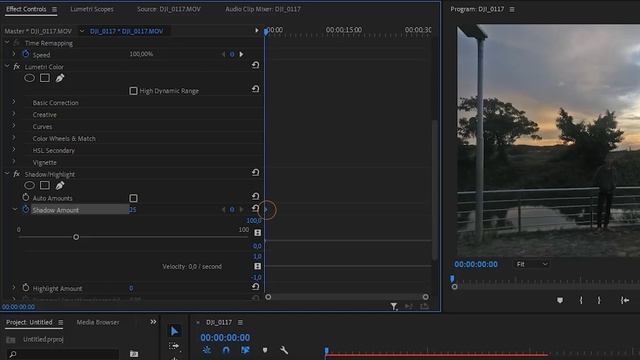Reset the High Dynamic Range parameter
The width and height of the screenshot is (640, 360).
click(x=256, y=89)
